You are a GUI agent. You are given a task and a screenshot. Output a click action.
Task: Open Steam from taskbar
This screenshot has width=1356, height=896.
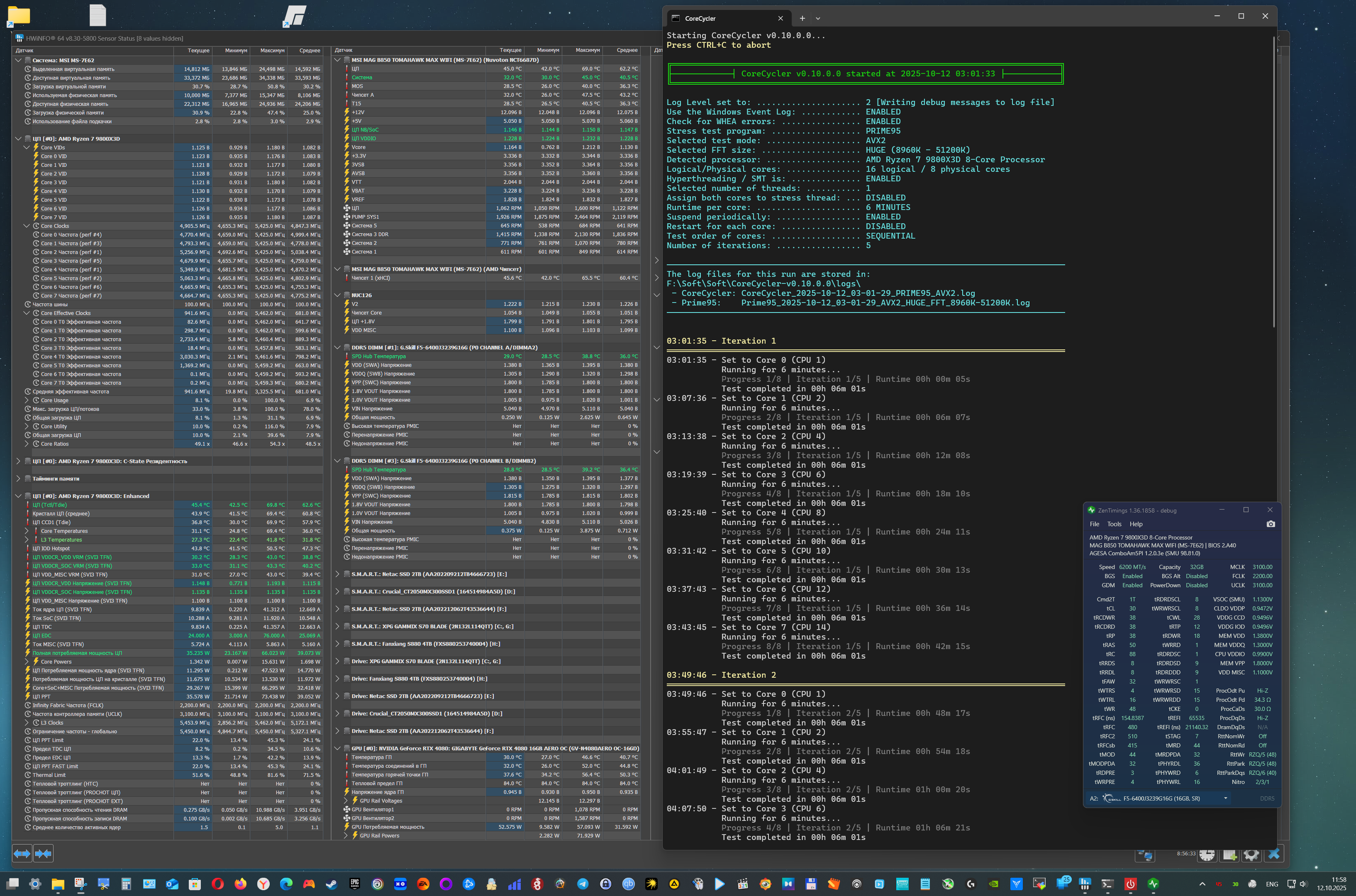point(331,884)
